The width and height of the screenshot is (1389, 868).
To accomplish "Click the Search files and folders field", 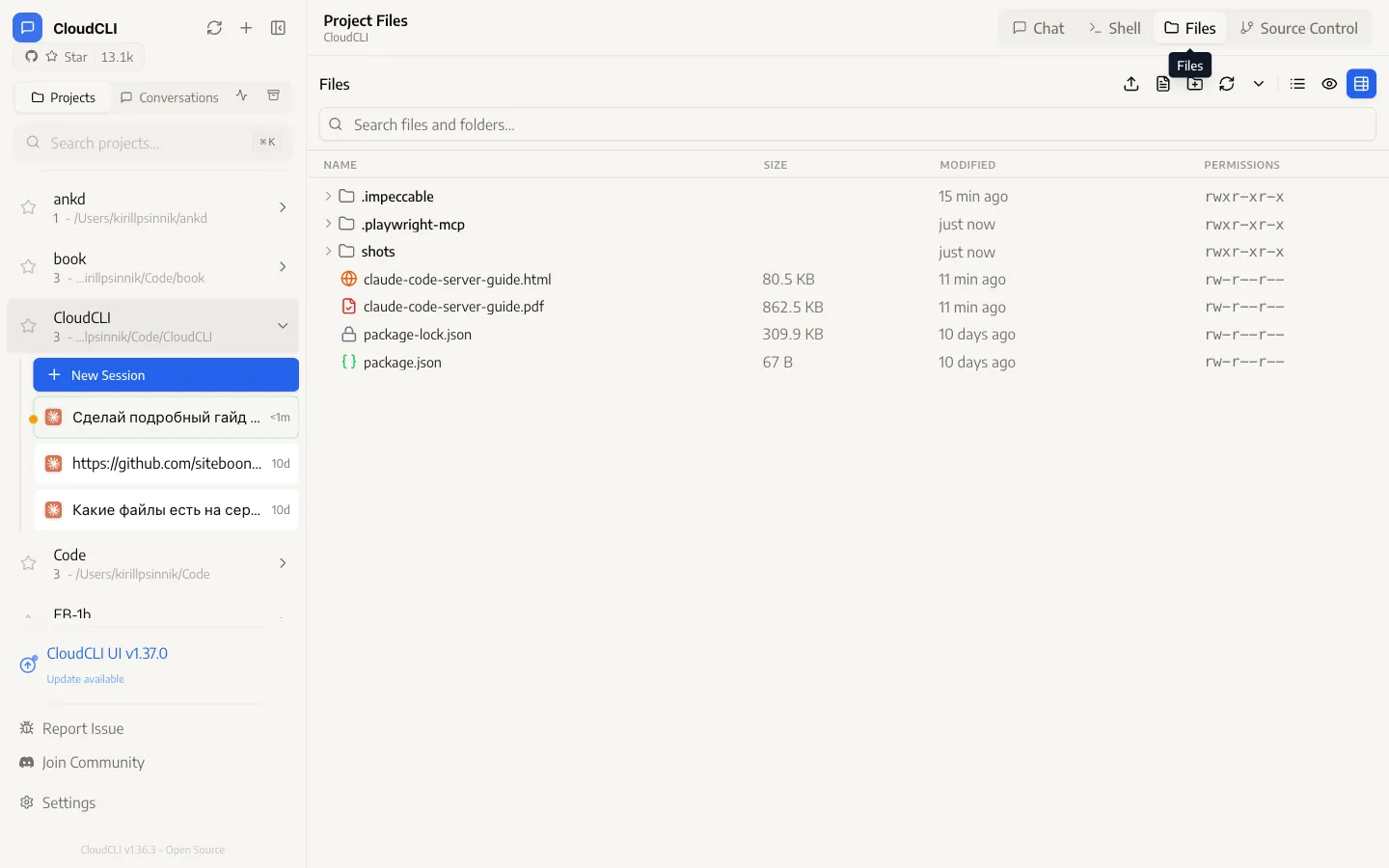I will click(847, 124).
